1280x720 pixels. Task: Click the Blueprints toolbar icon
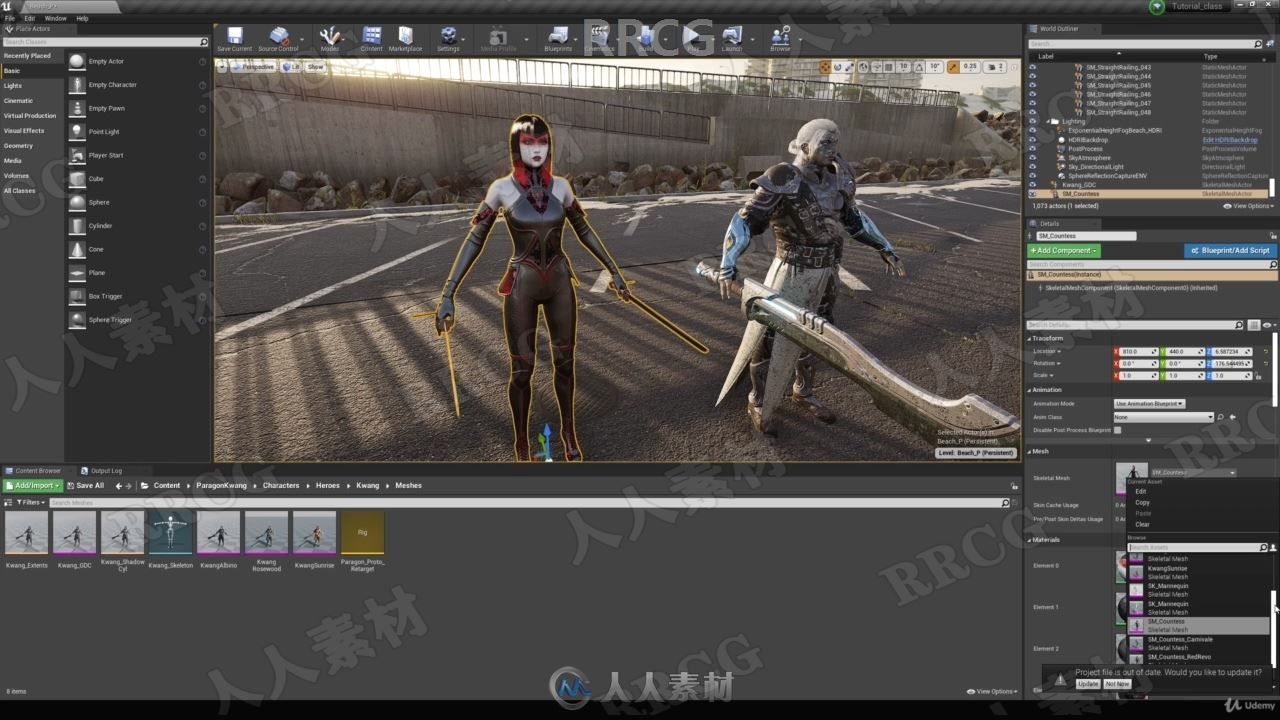[558, 39]
